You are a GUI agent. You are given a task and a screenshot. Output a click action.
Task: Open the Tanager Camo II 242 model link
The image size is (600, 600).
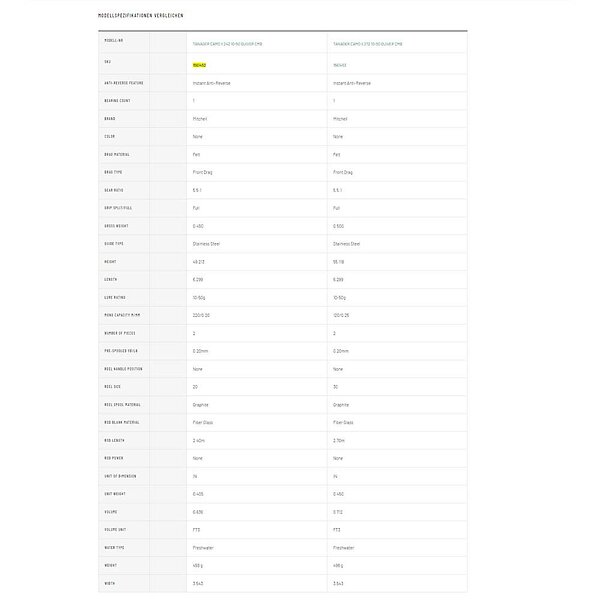click(x=226, y=44)
